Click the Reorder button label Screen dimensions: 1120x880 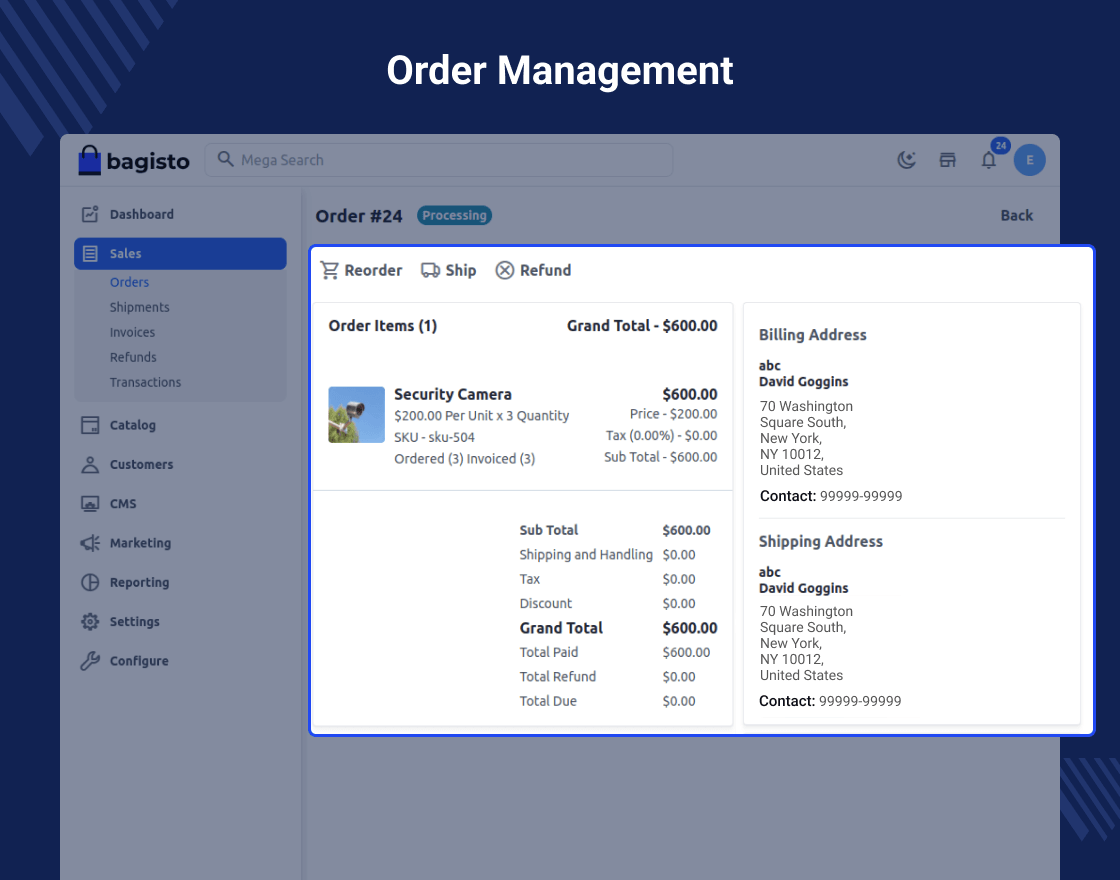point(373,270)
